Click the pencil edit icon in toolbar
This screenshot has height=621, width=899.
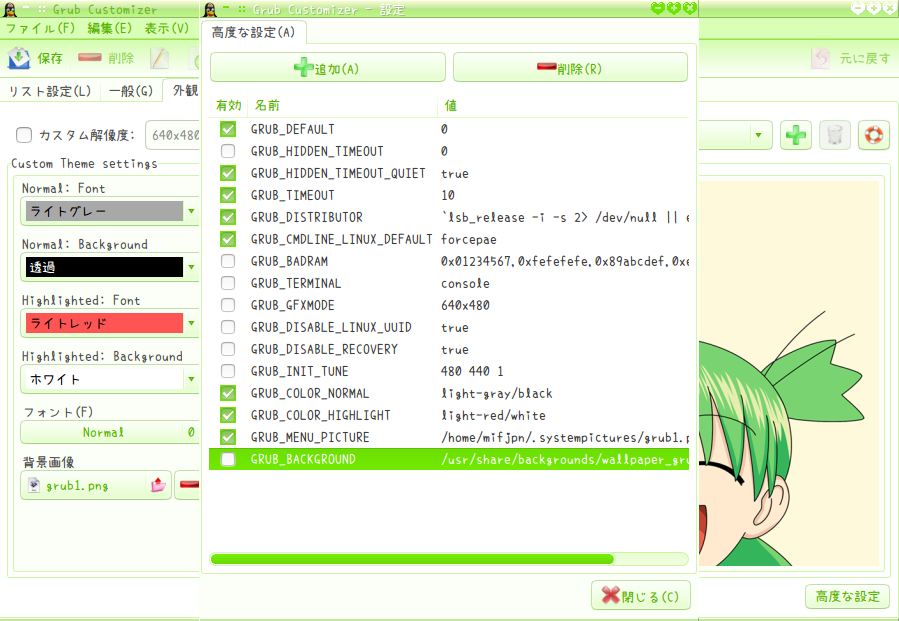point(160,58)
